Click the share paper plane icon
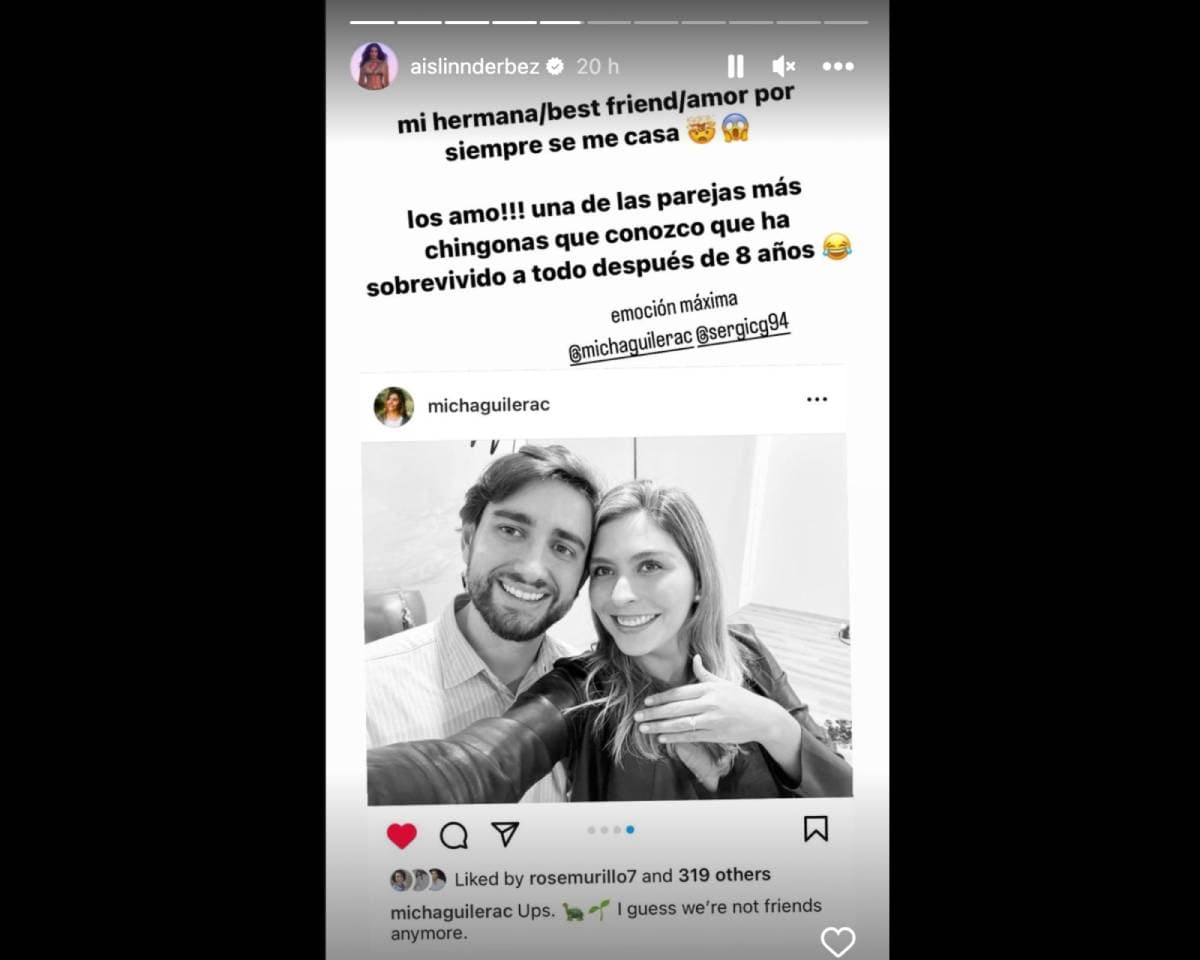1200x960 pixels. 506,834
